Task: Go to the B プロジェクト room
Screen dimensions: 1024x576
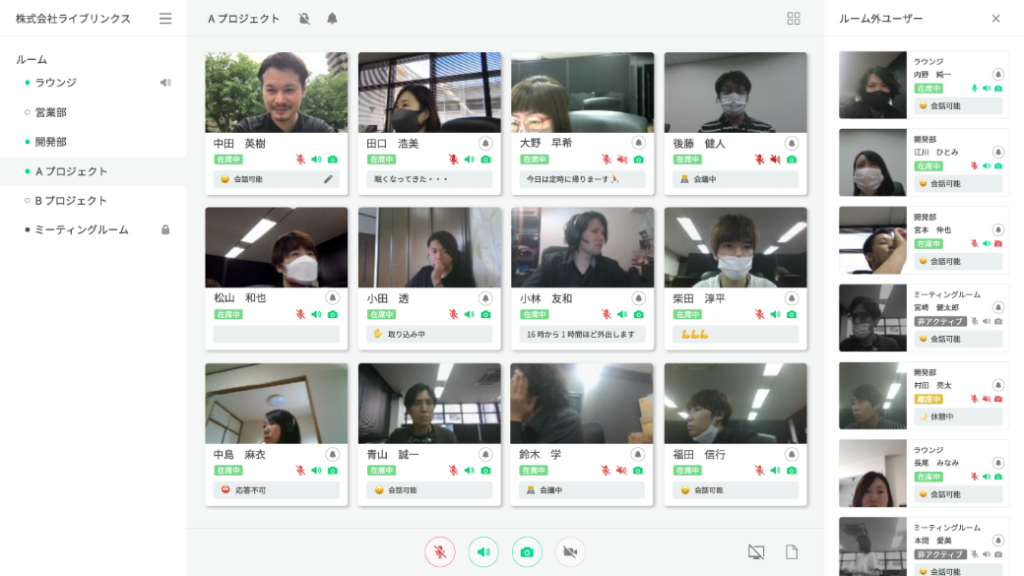Action: tap(70, 201)
